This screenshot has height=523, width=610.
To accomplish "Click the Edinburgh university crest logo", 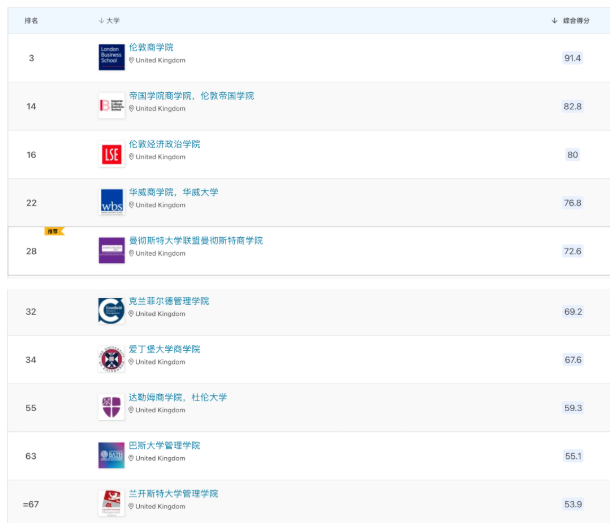I will tap(111, 359).
